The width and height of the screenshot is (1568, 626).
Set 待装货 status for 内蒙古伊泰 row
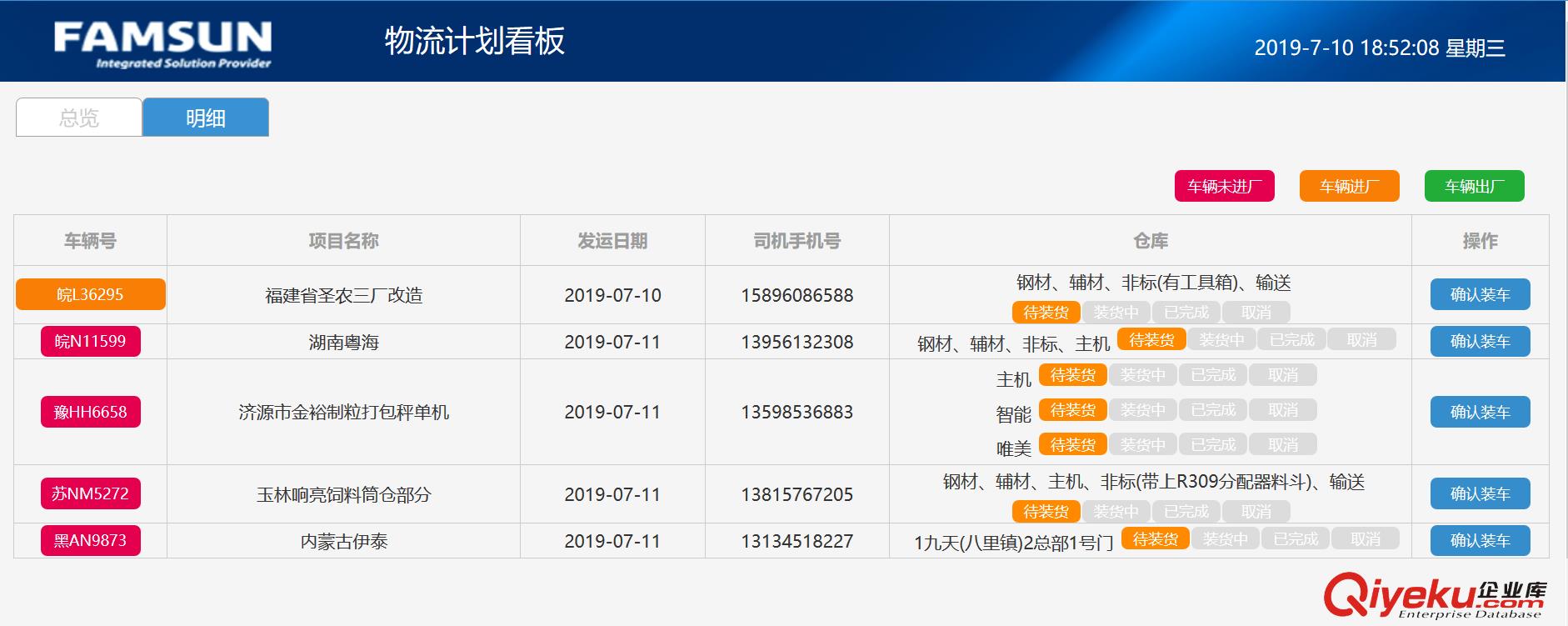(x=1155, y=539)
